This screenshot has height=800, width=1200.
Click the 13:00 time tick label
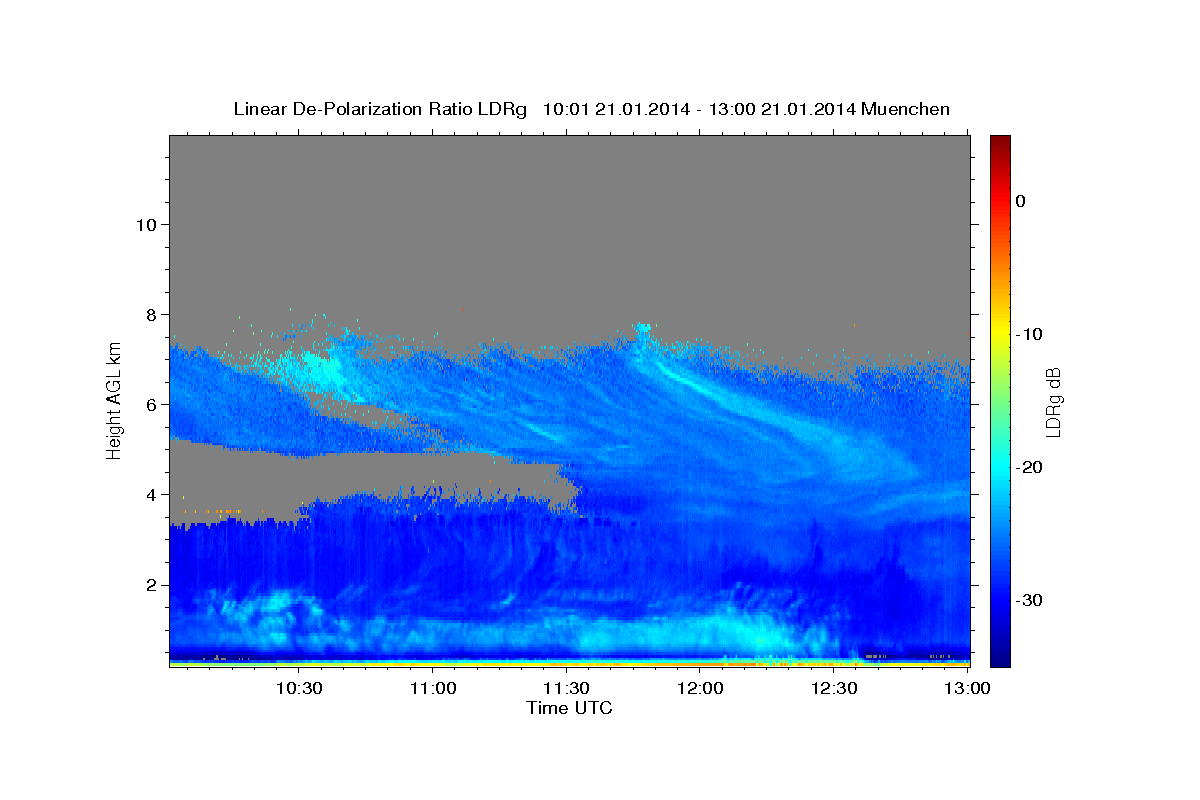point(967,689)
